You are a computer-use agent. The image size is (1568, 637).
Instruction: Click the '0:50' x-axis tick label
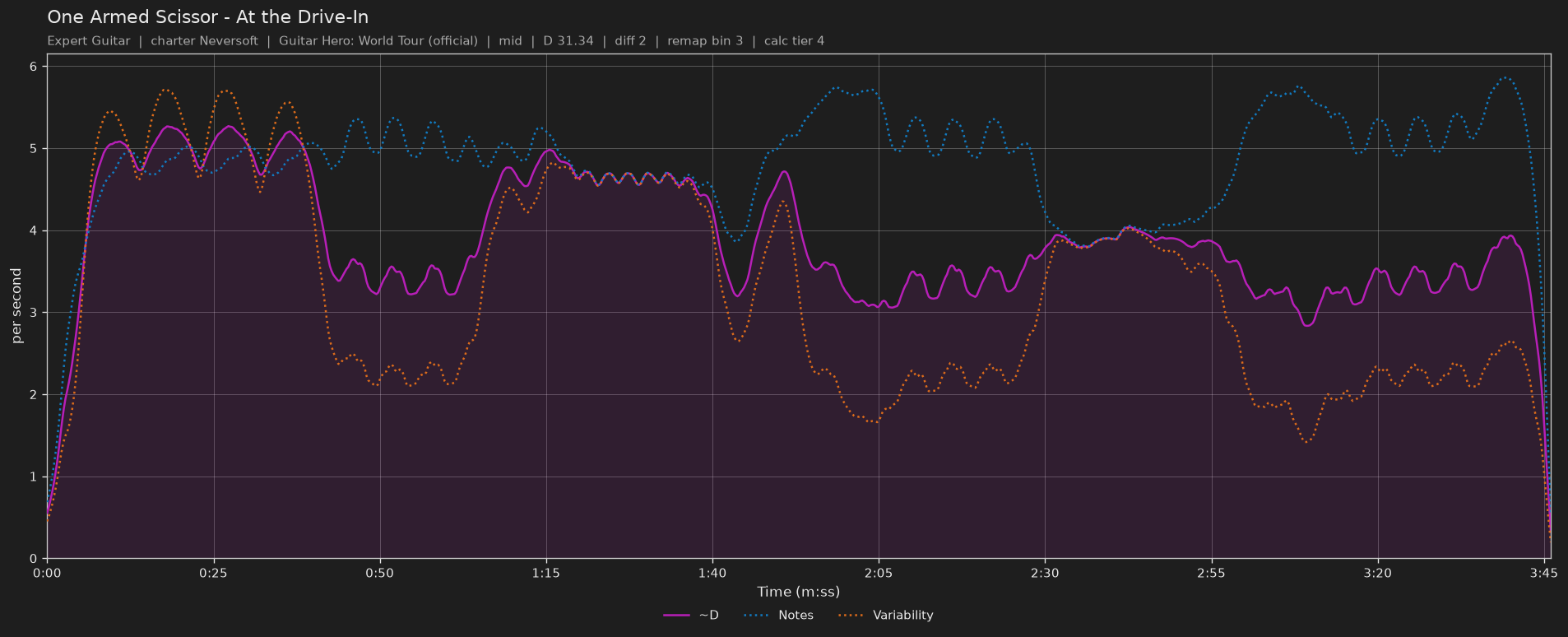click(x=379, y=573)
